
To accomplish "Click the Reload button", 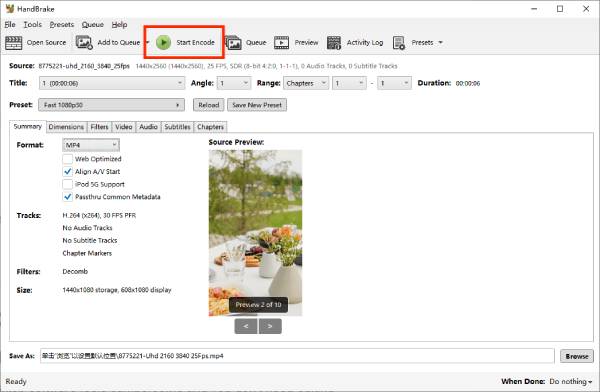I will 209,105.
